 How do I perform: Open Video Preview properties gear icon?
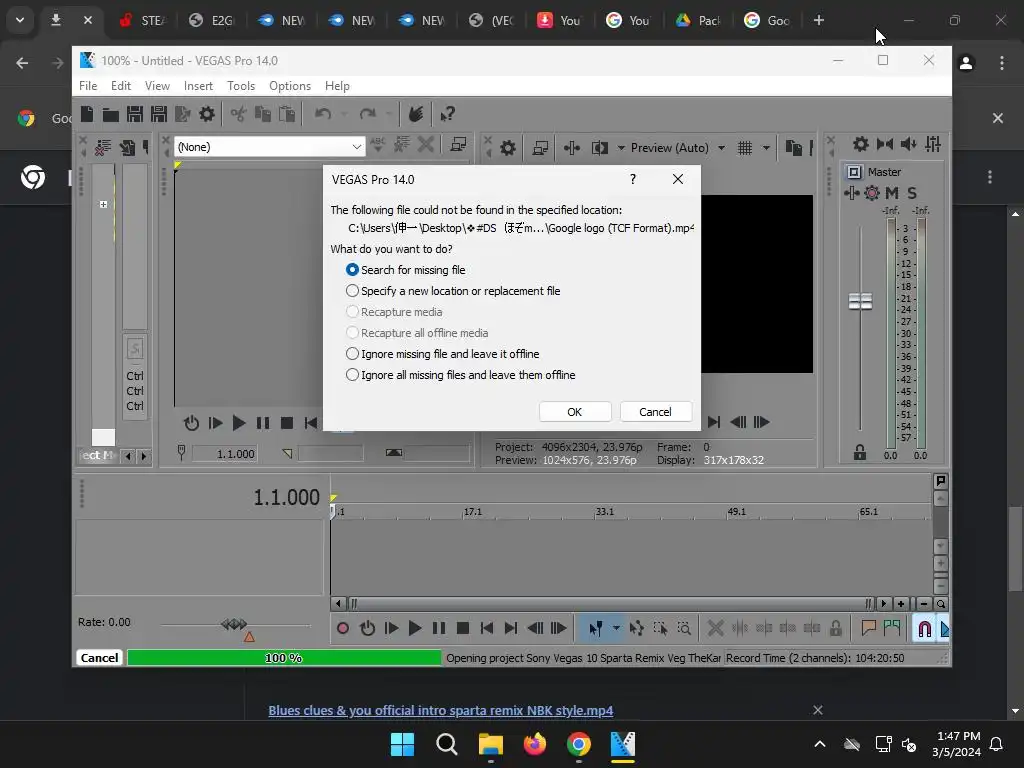click(507, 148)
